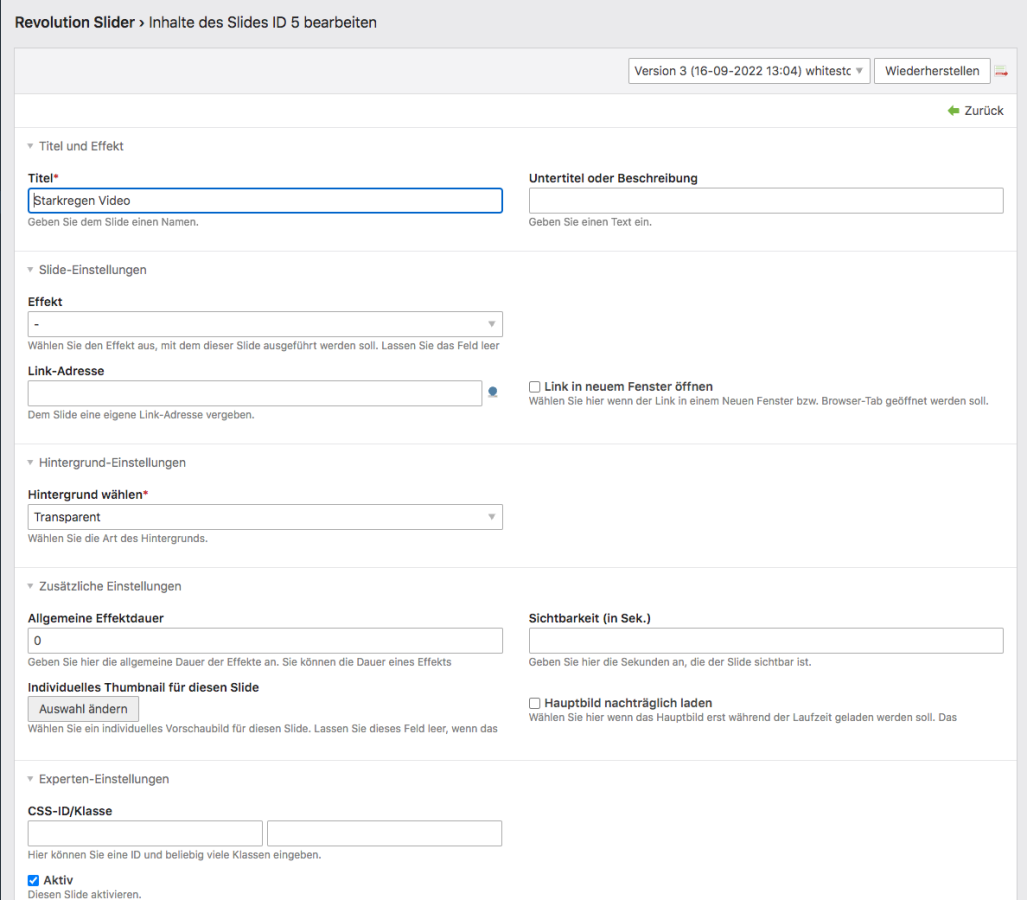
Task: Open the Hintergrund wählen dropdown
Action: pos(265,517)
